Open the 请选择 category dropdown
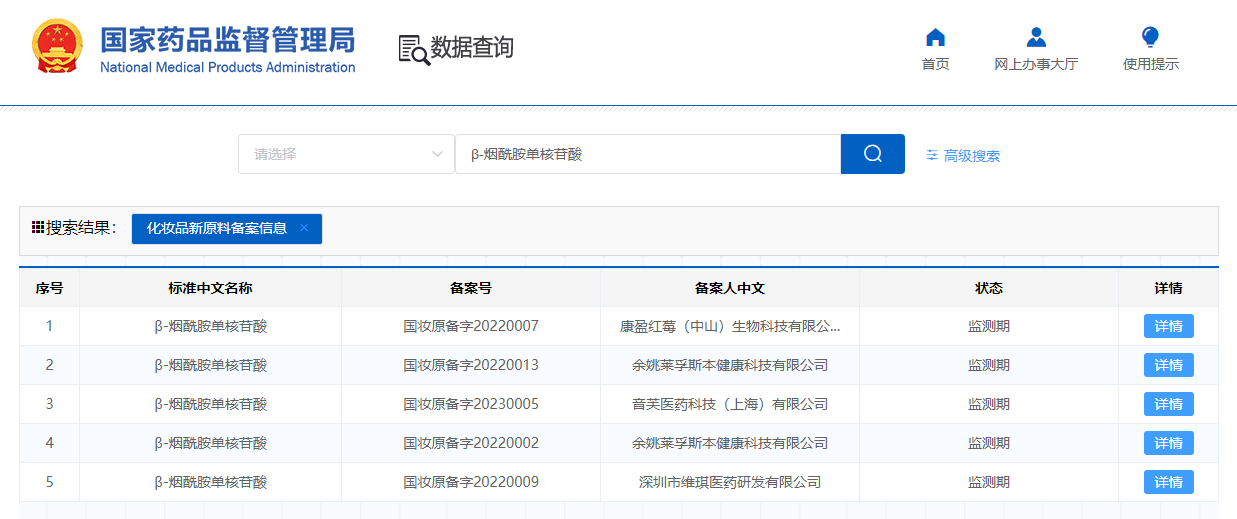Viewport: 1237px width, 519px height. (x=346, y=154)
